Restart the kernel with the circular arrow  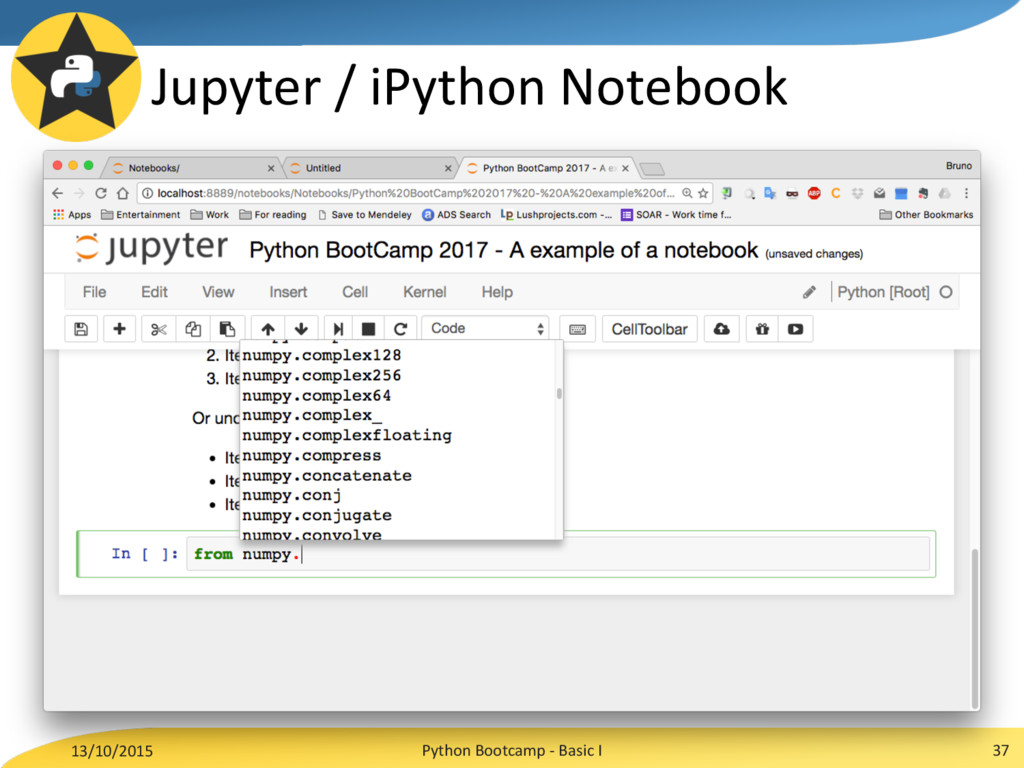(400, 329)
